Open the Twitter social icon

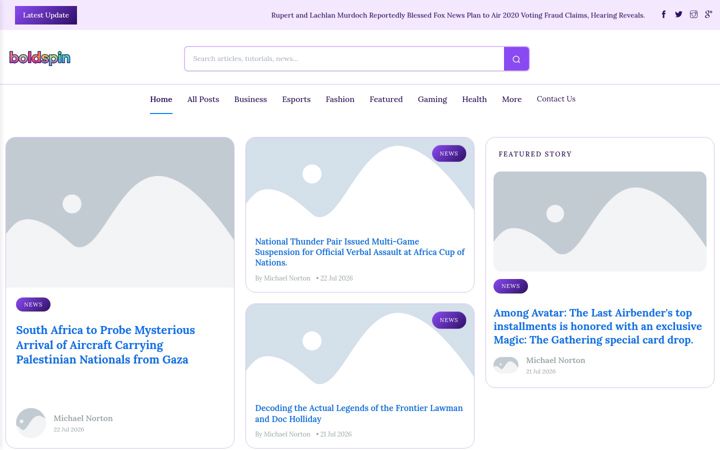[678, 15]
